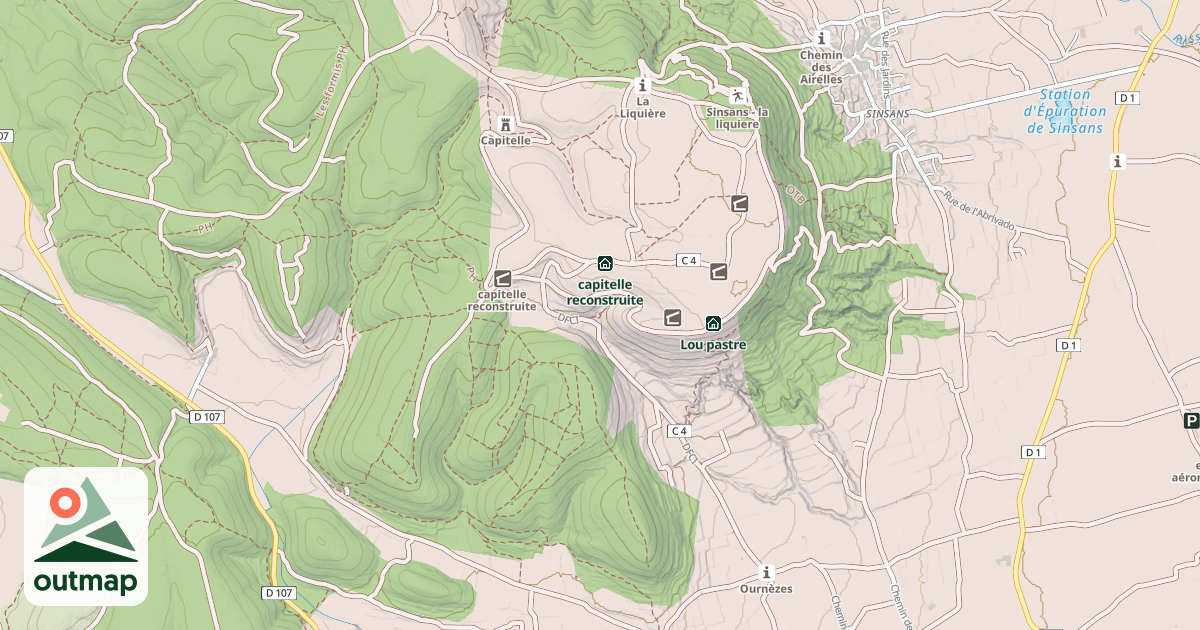Click the C 4 road label south of Lou pastre
This screenshot has width=1200, height=630.
coord(680,431)
